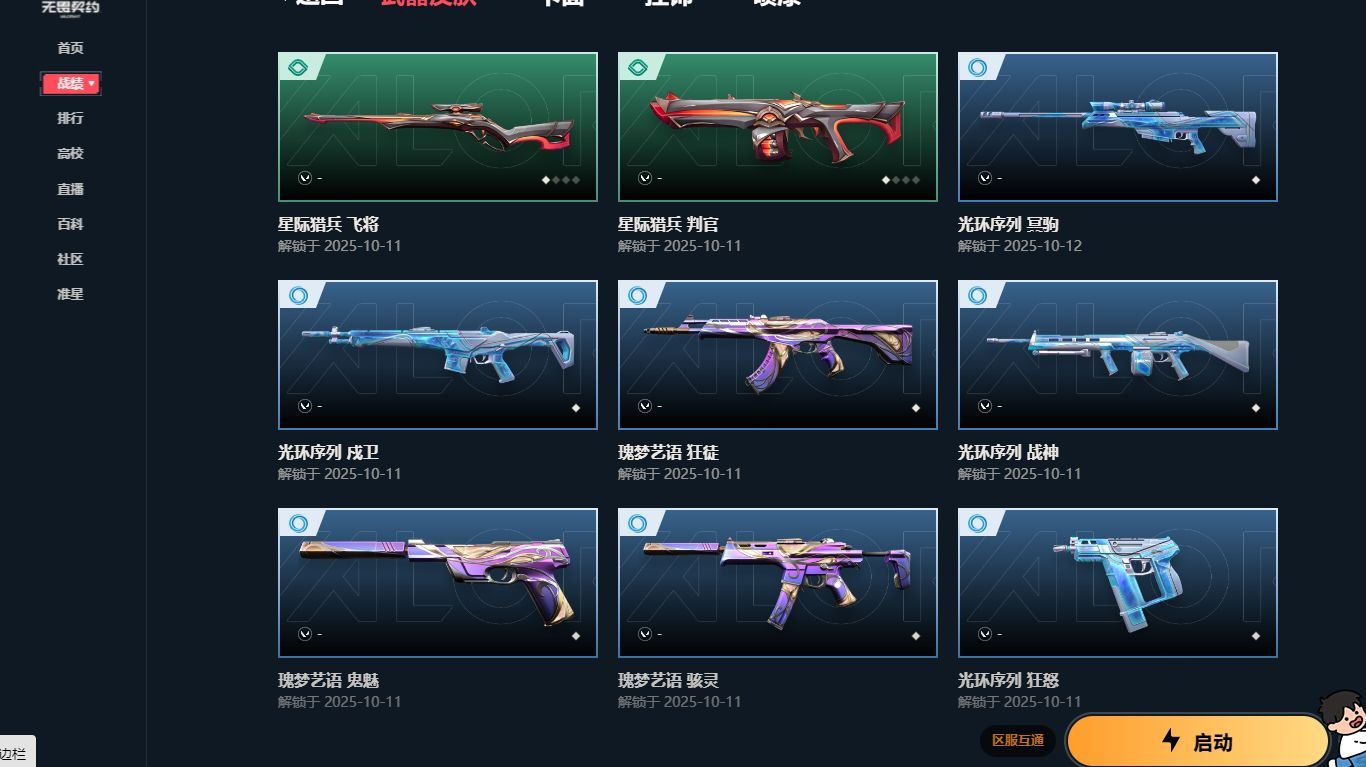Image resolution: width=1366 pixels, height=767 pixels.
Task: Open the 光环序列 战神 skin thumbnail
Action: pos(1117,355)
